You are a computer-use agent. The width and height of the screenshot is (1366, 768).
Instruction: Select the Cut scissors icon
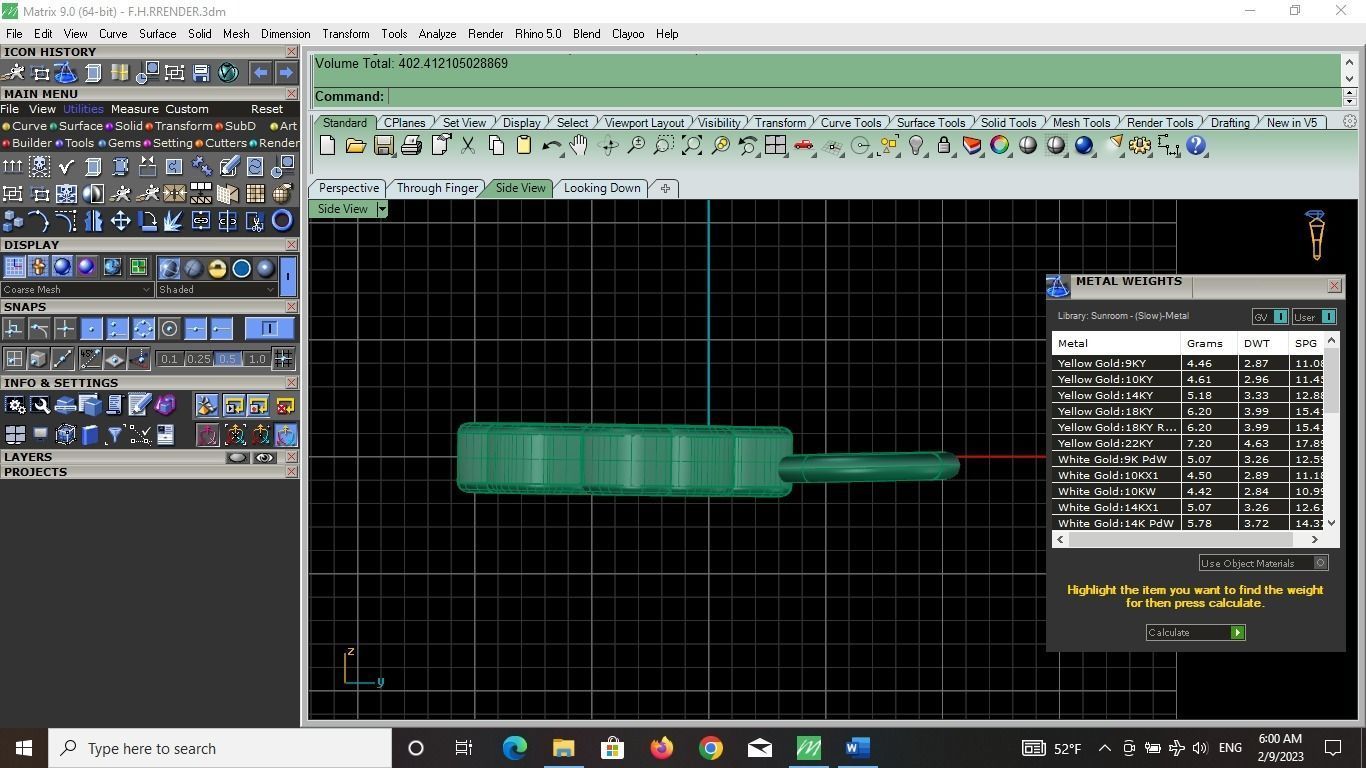coord(467,146)
